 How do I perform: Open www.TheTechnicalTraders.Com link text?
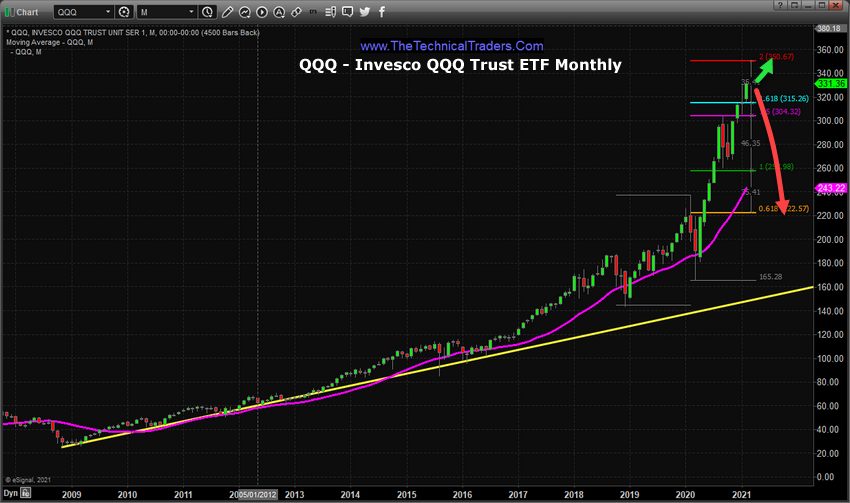tap(452, 46)
